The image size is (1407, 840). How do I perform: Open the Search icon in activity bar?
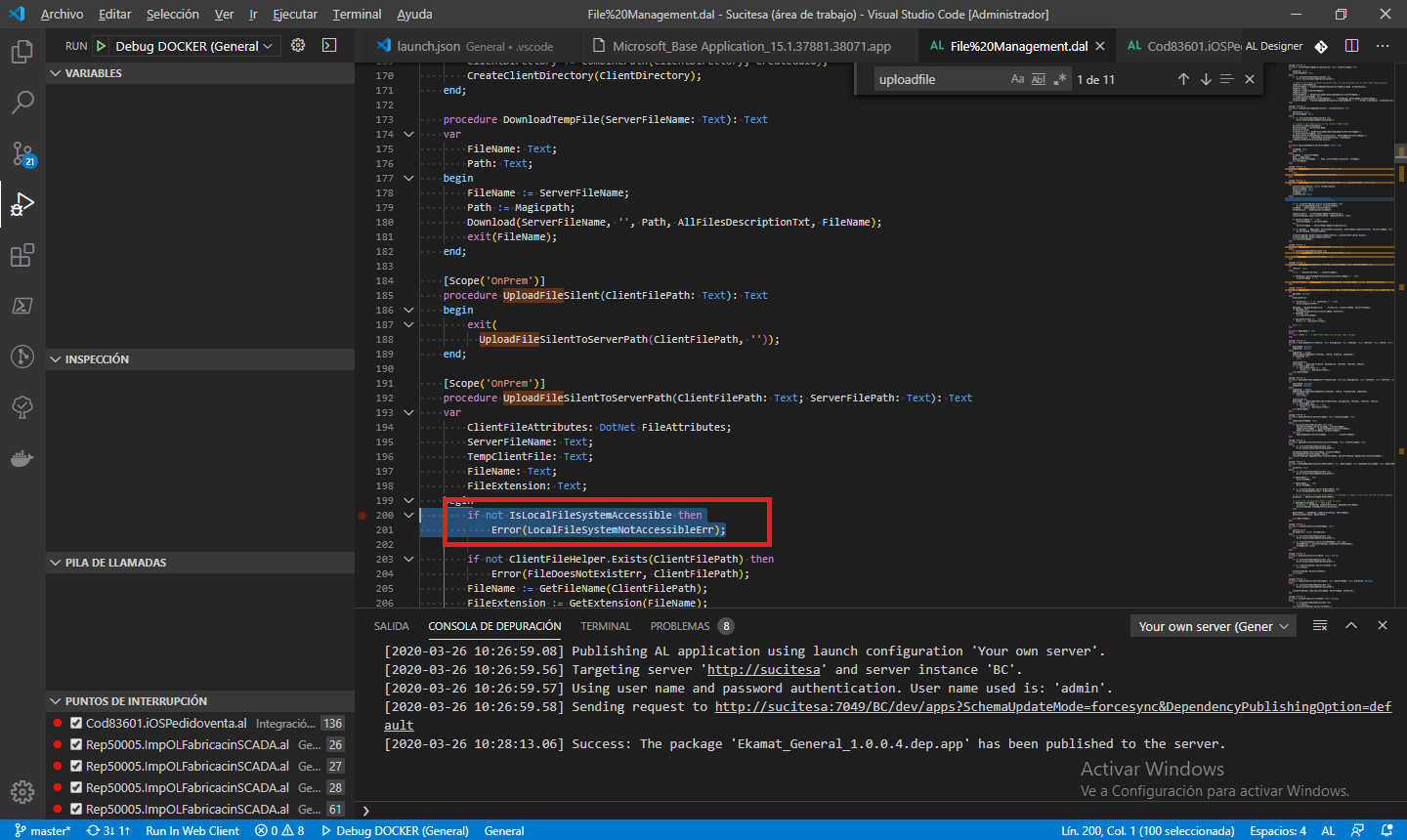pyautogui.click(x=22, y=103)
